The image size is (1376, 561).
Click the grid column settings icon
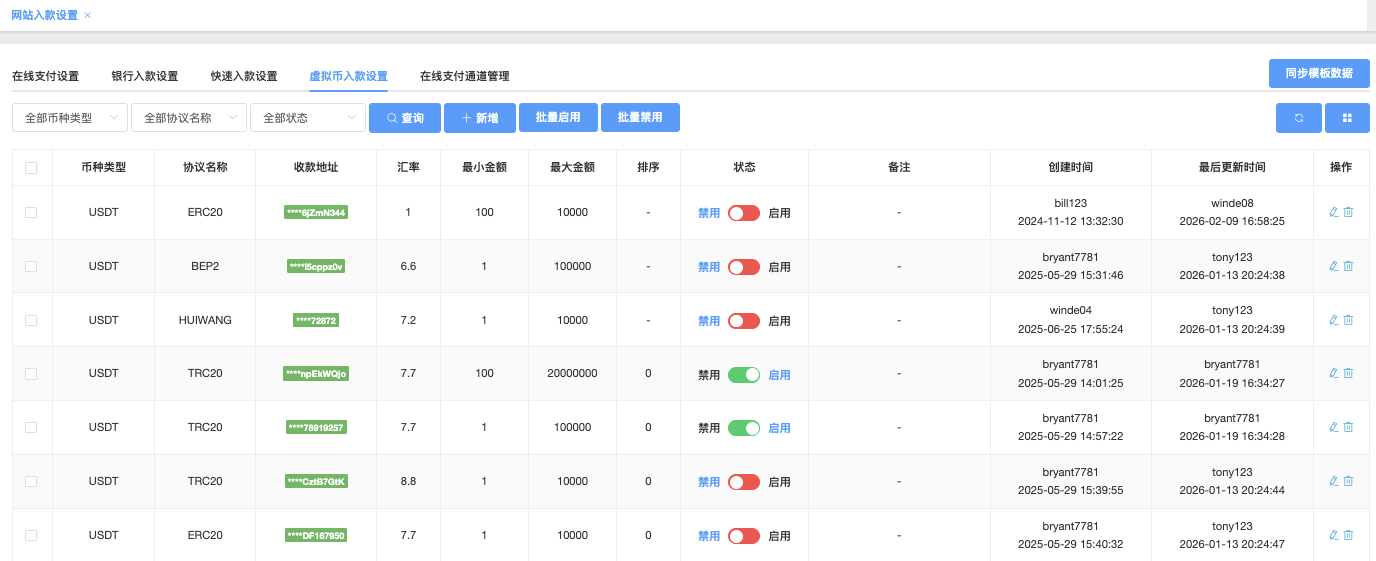coord(1347,118)
